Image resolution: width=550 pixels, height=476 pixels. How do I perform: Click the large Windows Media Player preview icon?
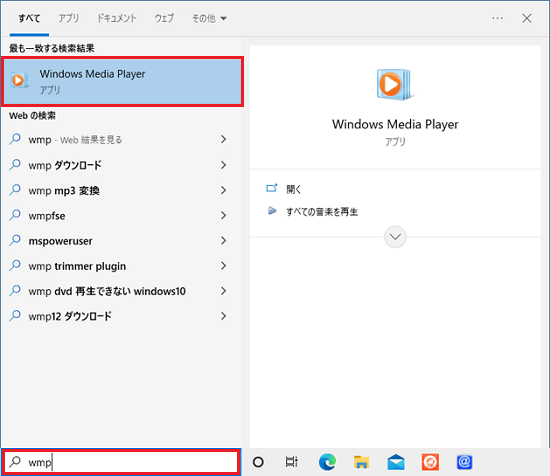pos(395,85)
